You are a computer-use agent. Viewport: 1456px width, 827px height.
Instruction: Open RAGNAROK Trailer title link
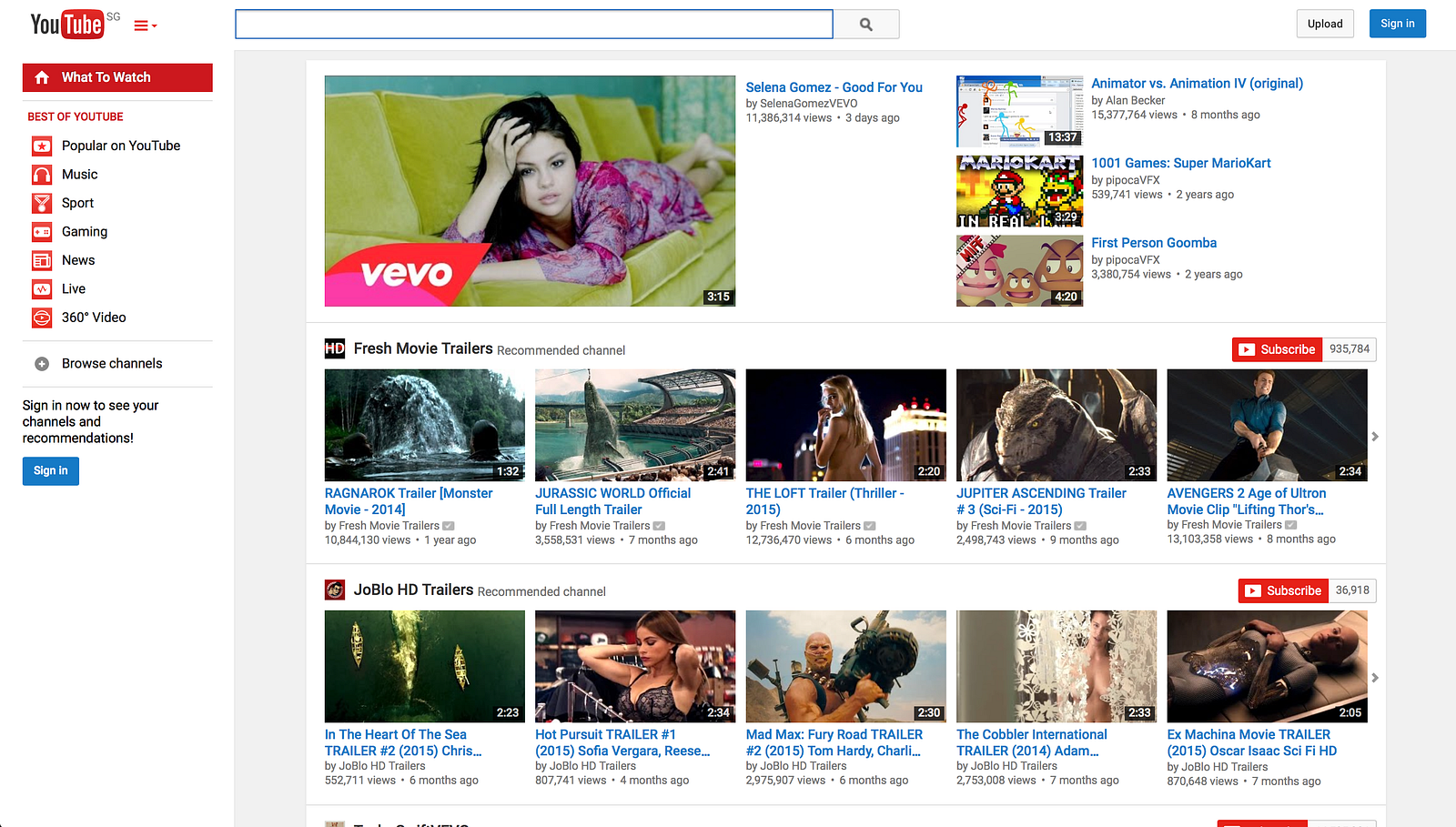(409, 501)
